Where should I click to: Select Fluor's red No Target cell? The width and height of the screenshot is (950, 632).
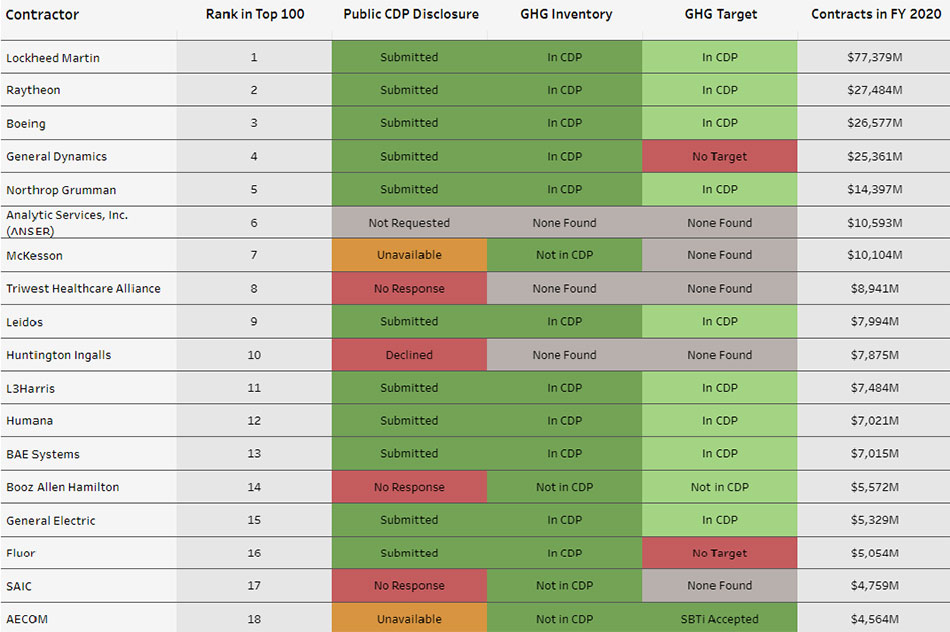(x=719, y=553)
